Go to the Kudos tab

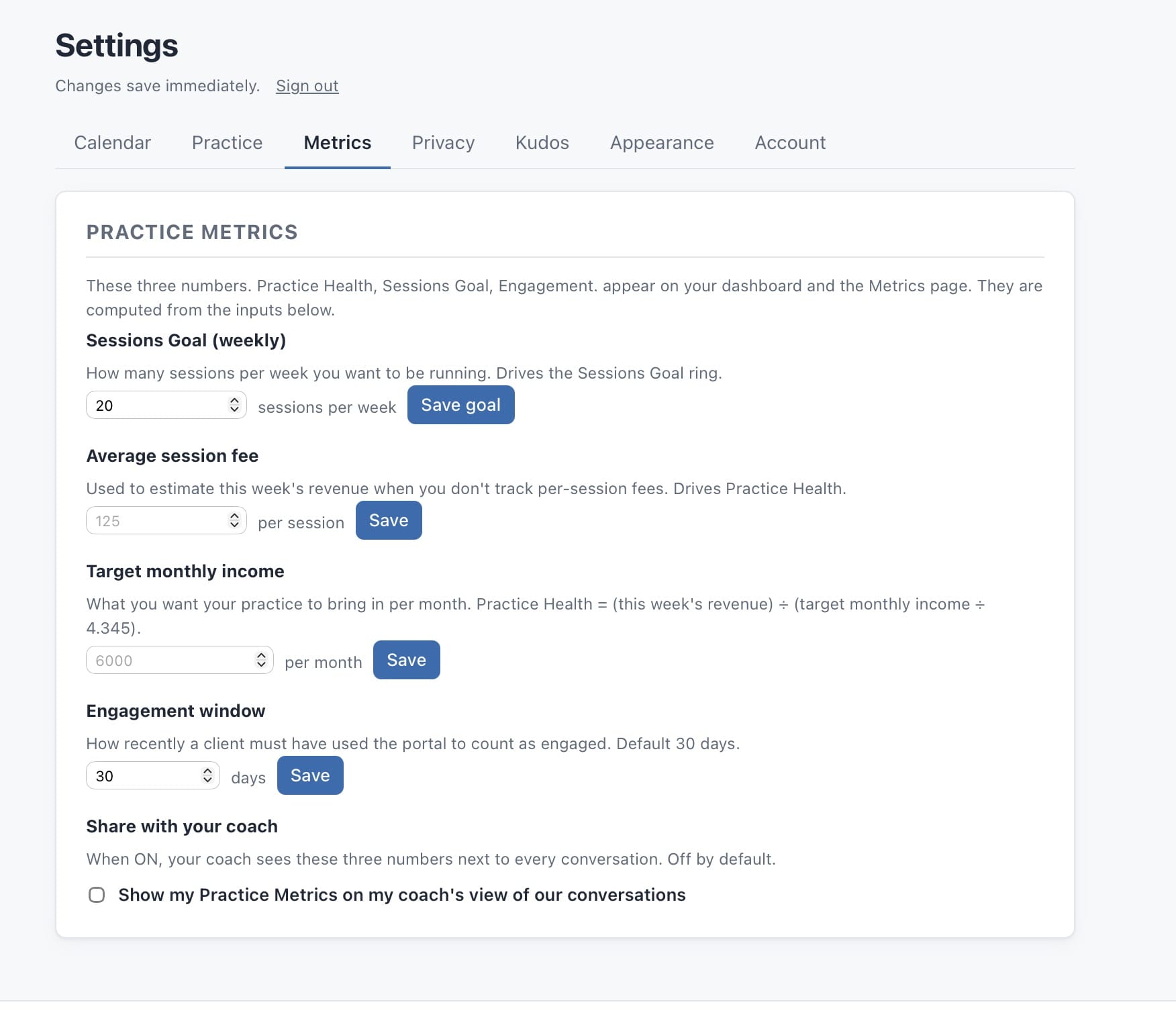tap(542, 142)
